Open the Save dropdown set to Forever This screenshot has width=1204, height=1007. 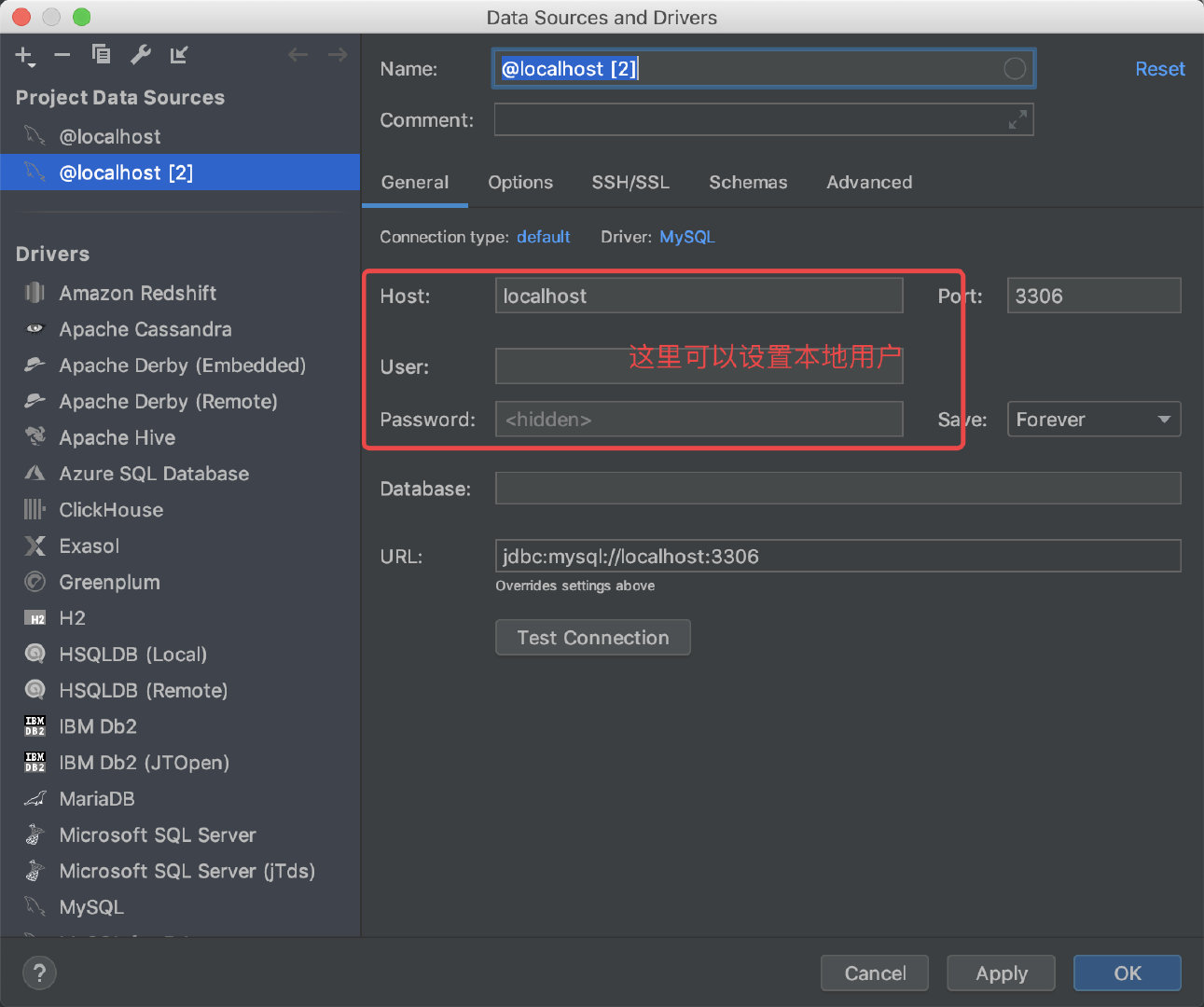[x=1093, y=420]
